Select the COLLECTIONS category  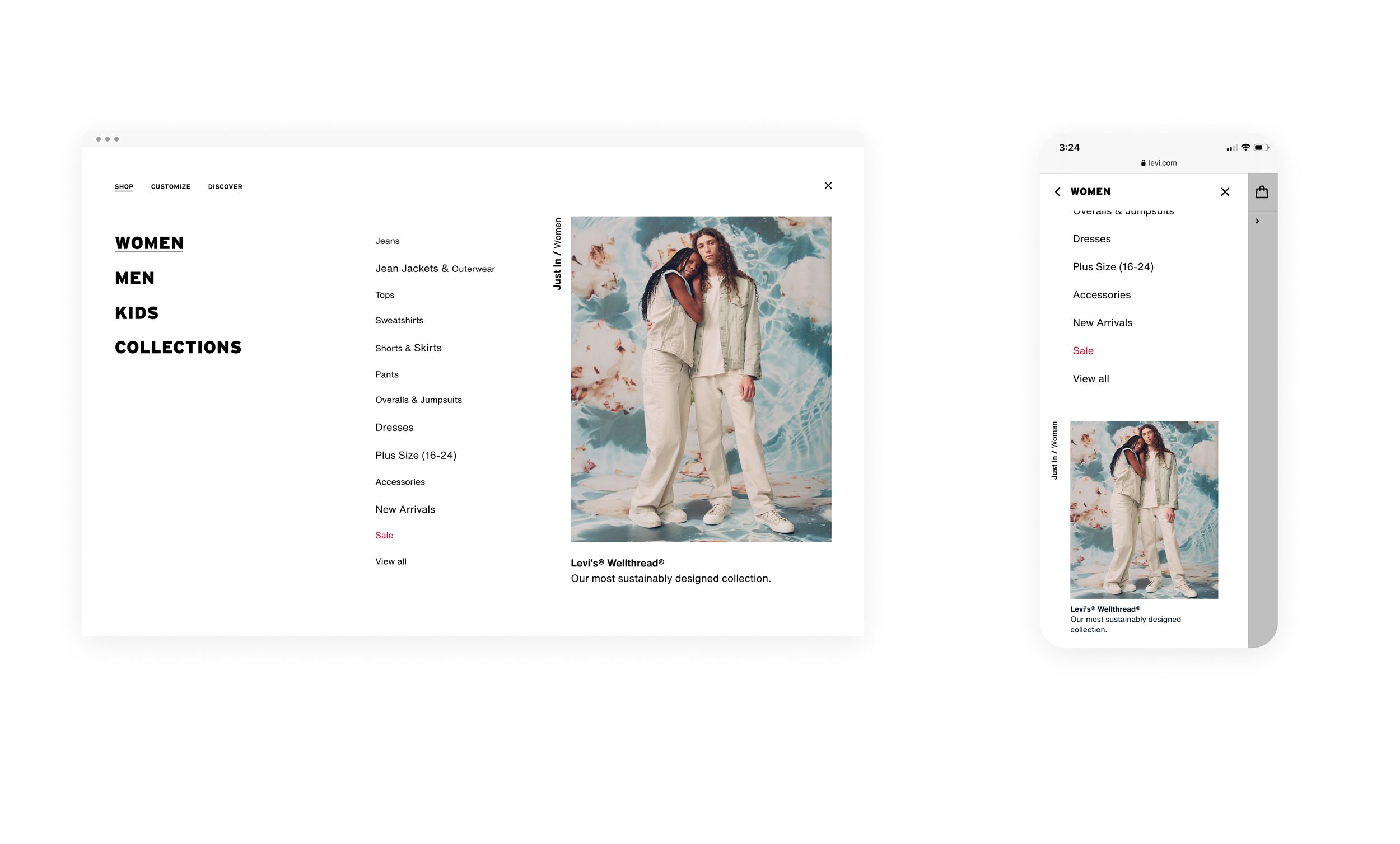[x=178, y=348]
